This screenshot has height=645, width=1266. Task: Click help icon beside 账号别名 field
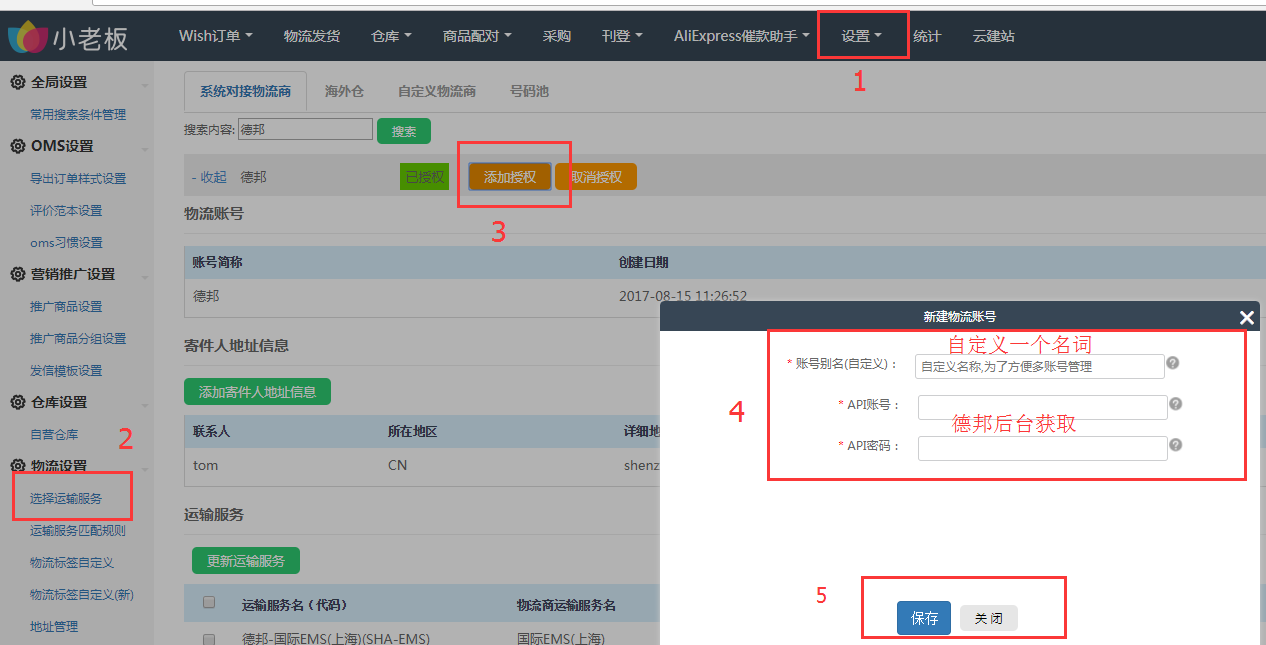[1173, 363]
